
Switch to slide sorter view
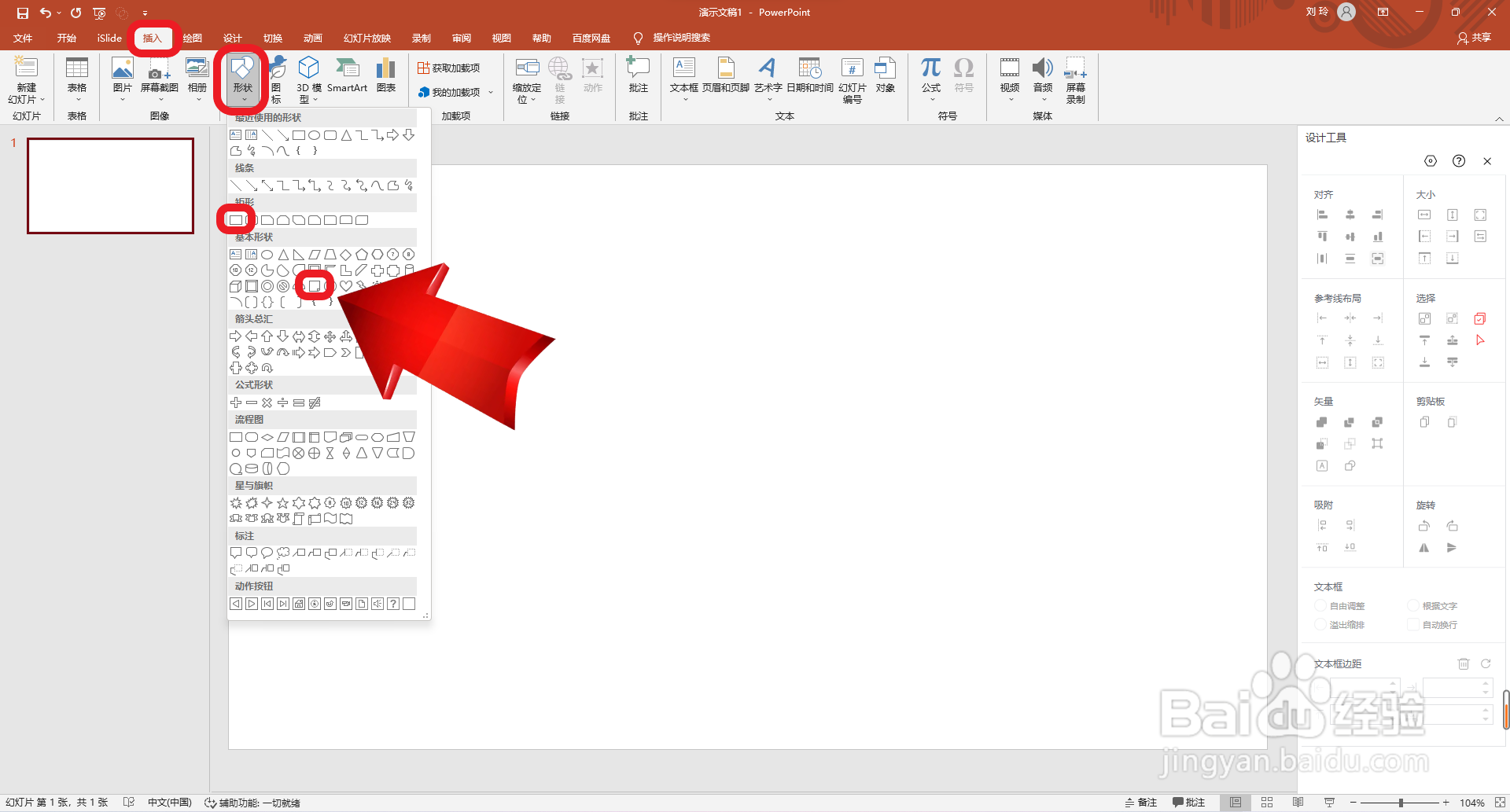1267,802
